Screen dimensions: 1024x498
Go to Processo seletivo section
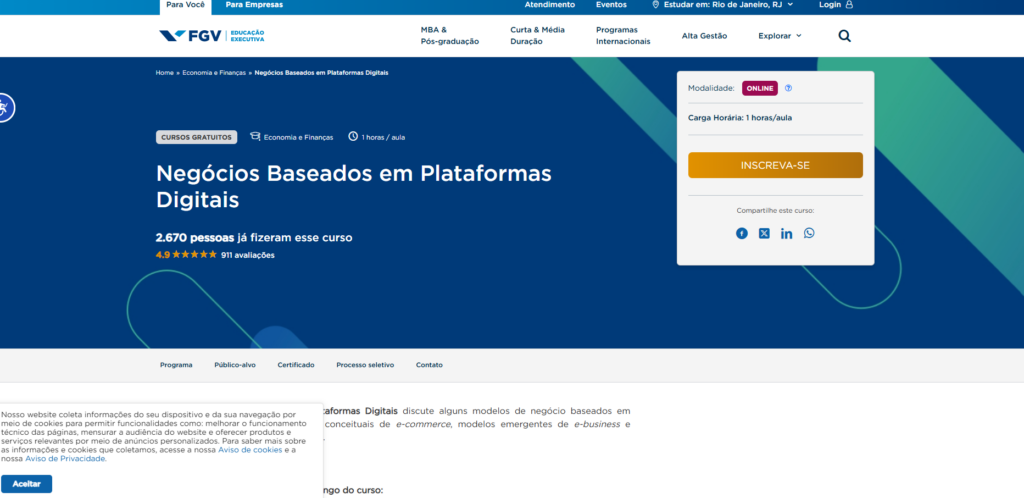pyautogui.click(x=365, y=365)
